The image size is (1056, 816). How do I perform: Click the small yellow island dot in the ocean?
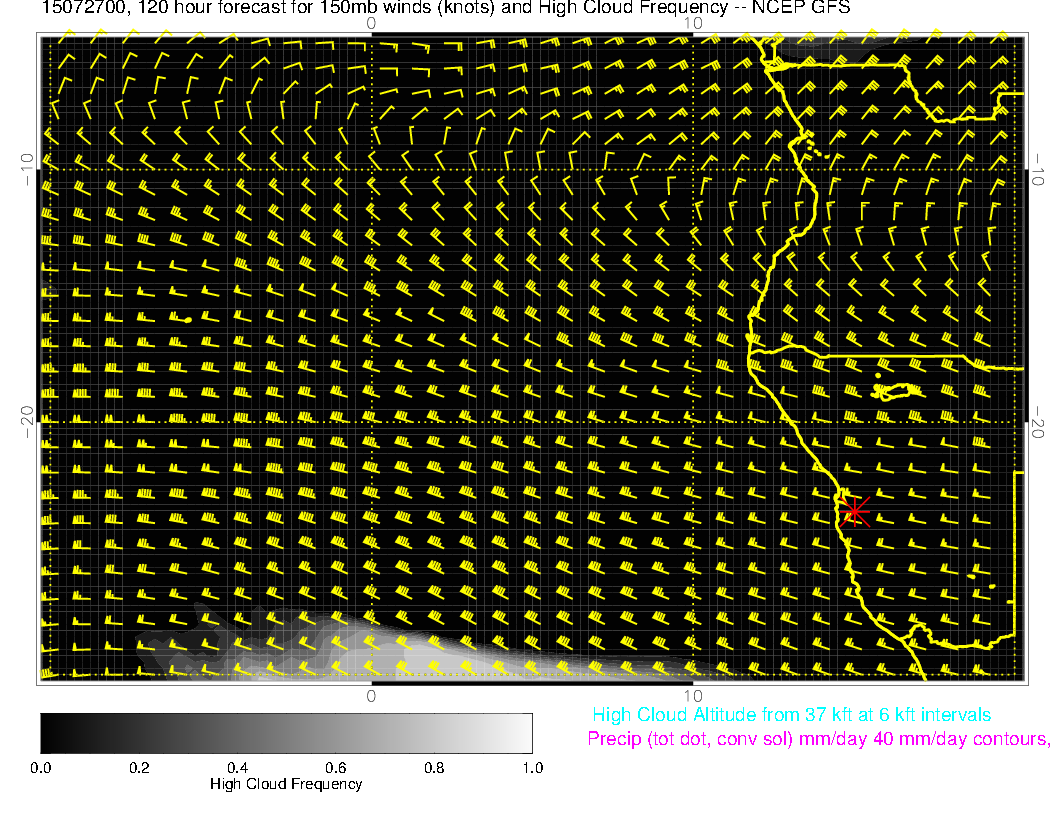187,319
